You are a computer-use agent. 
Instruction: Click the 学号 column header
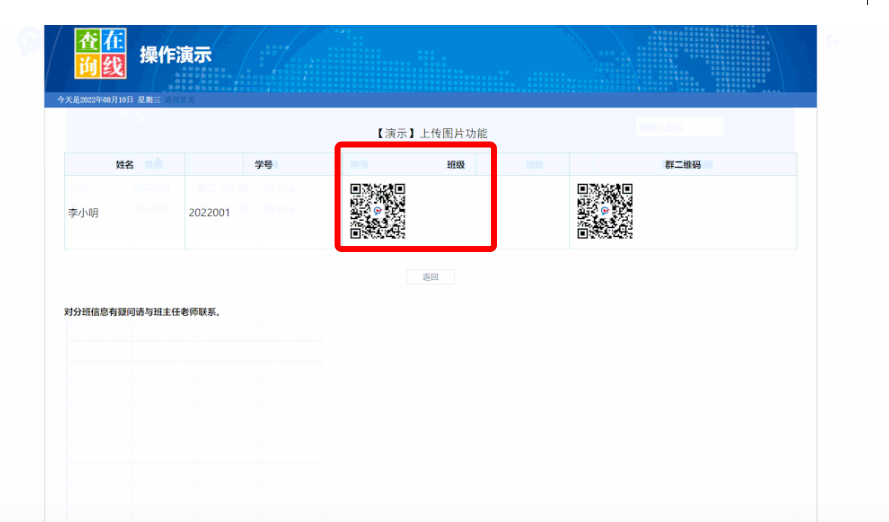point(264,164)
